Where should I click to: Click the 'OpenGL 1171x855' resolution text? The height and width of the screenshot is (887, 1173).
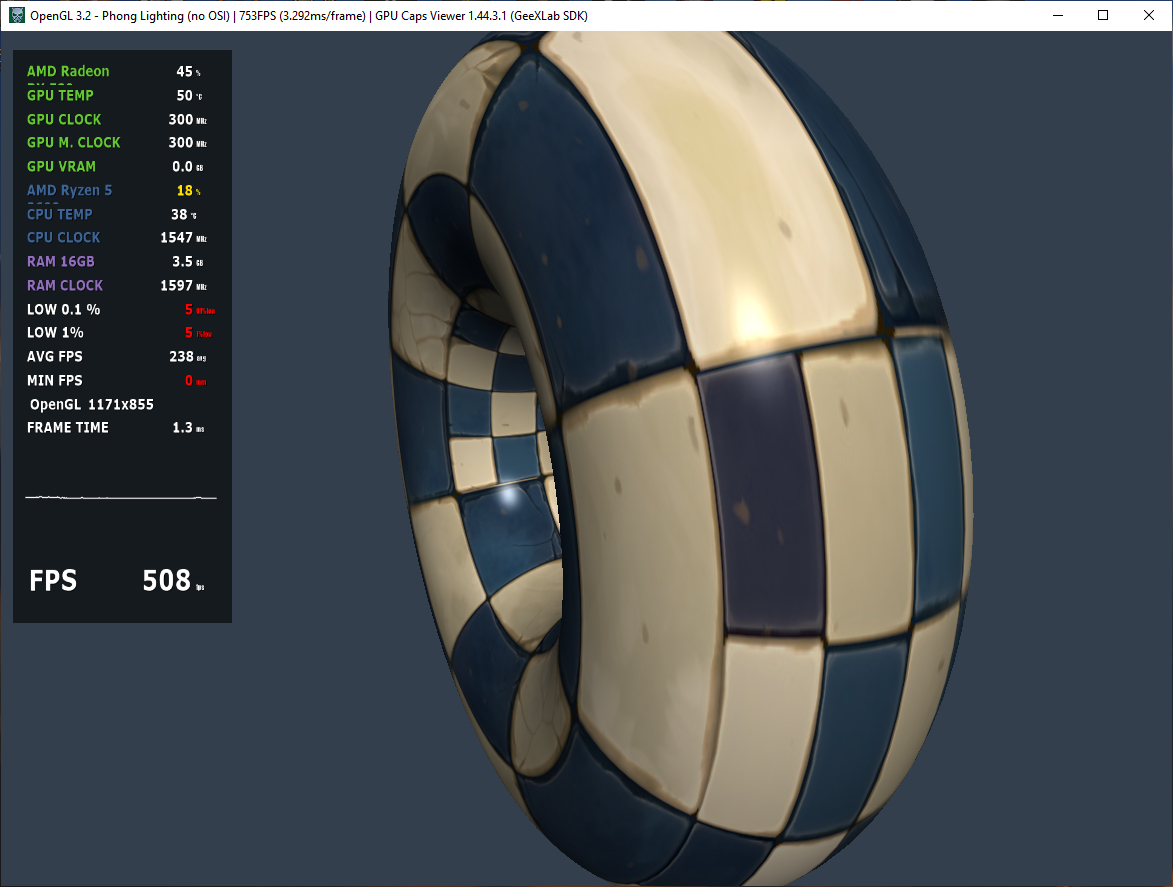pos(91,404)
